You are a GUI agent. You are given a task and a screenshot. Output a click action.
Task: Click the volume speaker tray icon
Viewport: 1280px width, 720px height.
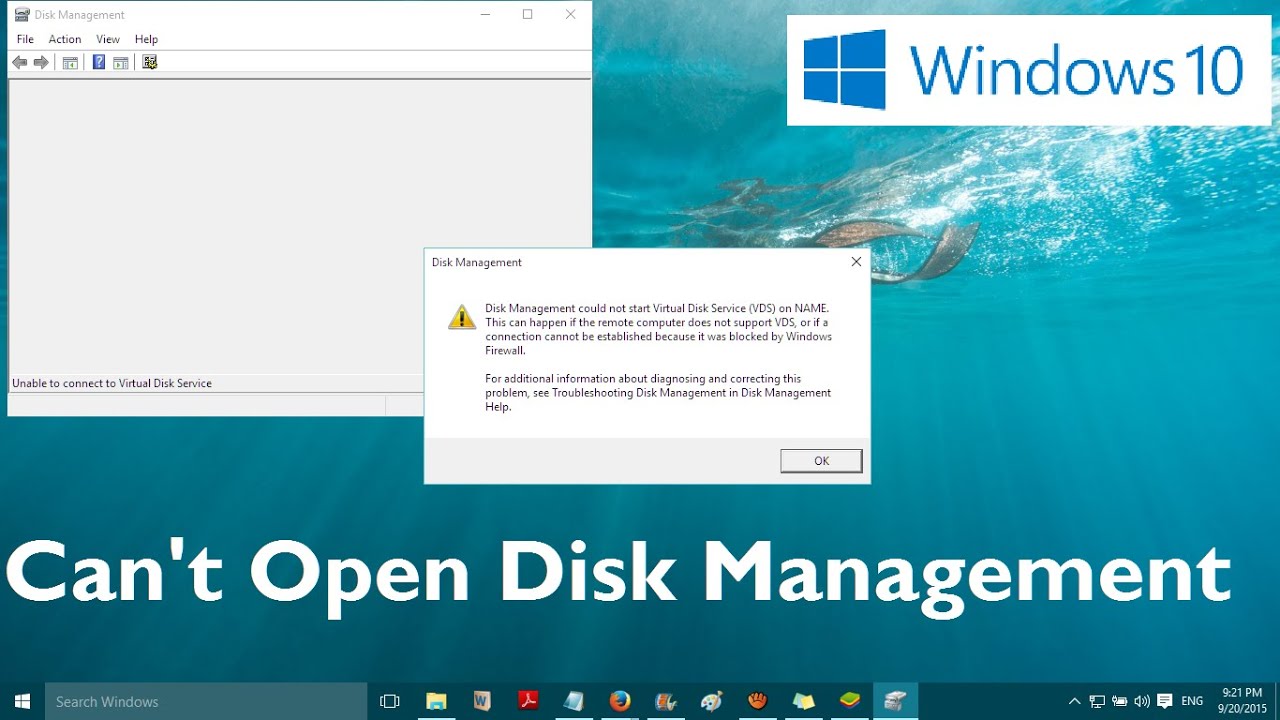tap(1142, 702)
